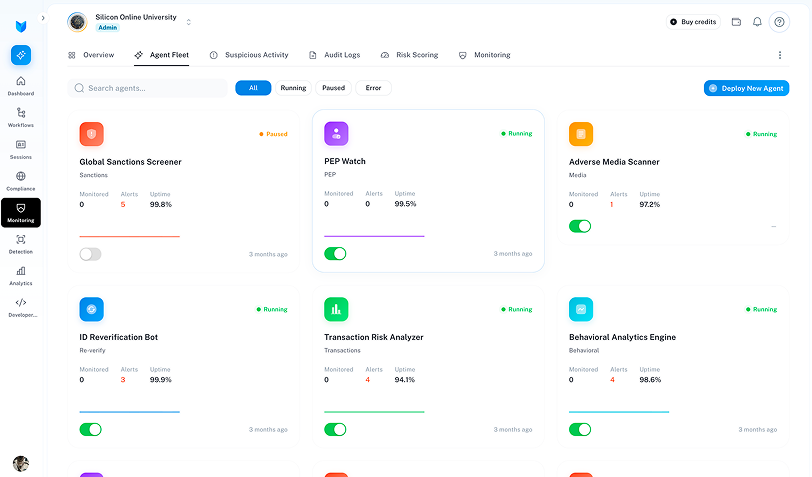Image resolution: width=812 pixels, height=477 pixels.
Task: Open Workflows in sidebar
Action: [x=21, y=118]
